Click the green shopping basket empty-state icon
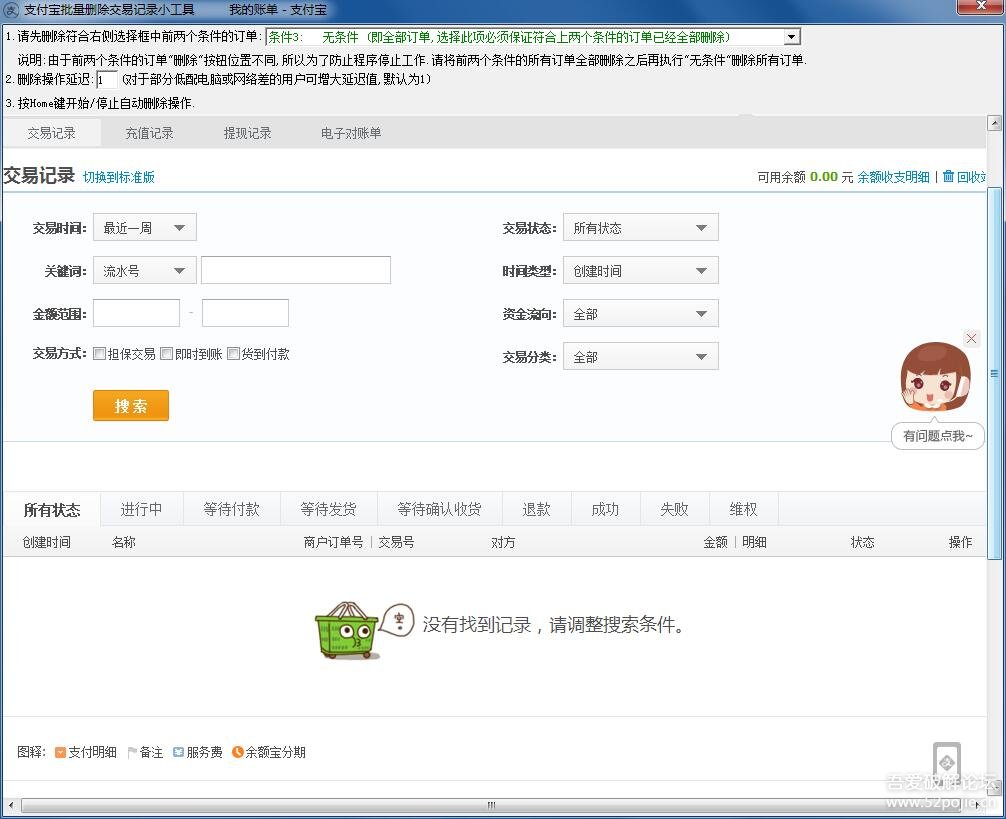 347,630
